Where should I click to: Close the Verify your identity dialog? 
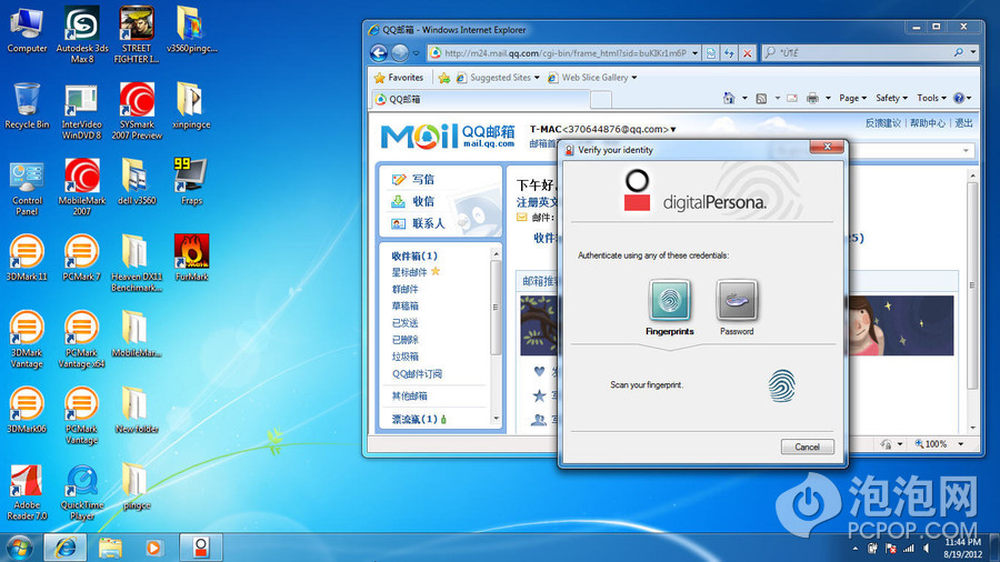(827, 147)
